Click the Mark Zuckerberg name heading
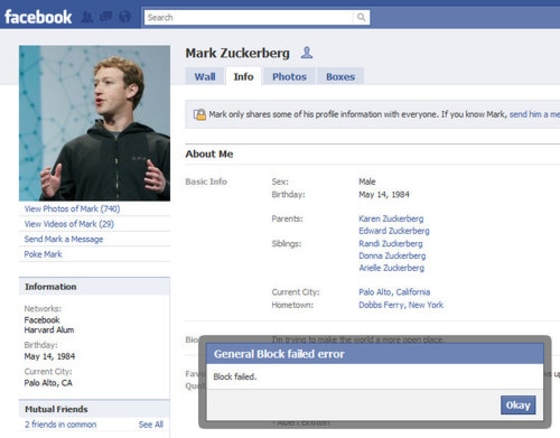 (x=238, y=53)
